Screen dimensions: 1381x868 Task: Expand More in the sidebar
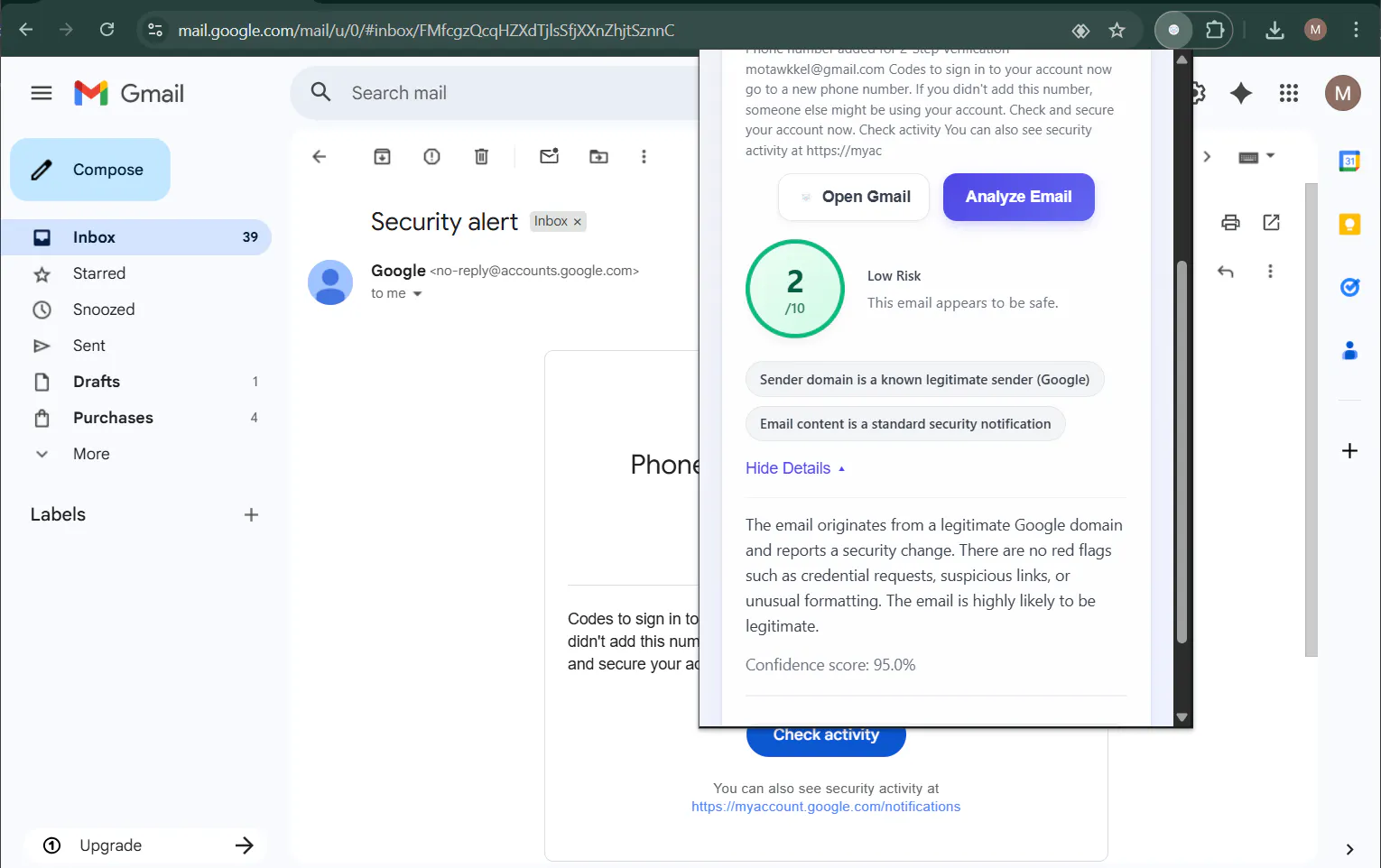[91, 454]
